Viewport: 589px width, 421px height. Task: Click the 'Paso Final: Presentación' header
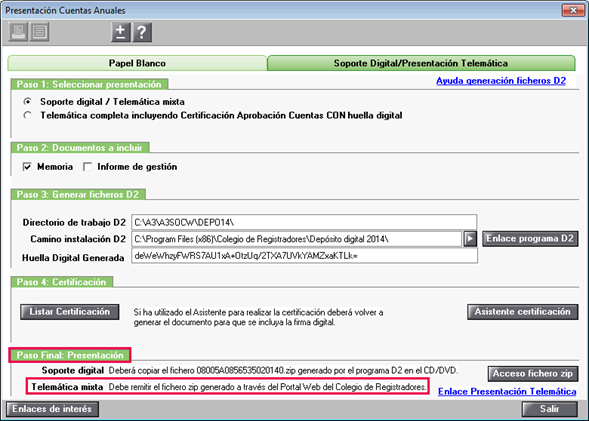tap(70, 355)
